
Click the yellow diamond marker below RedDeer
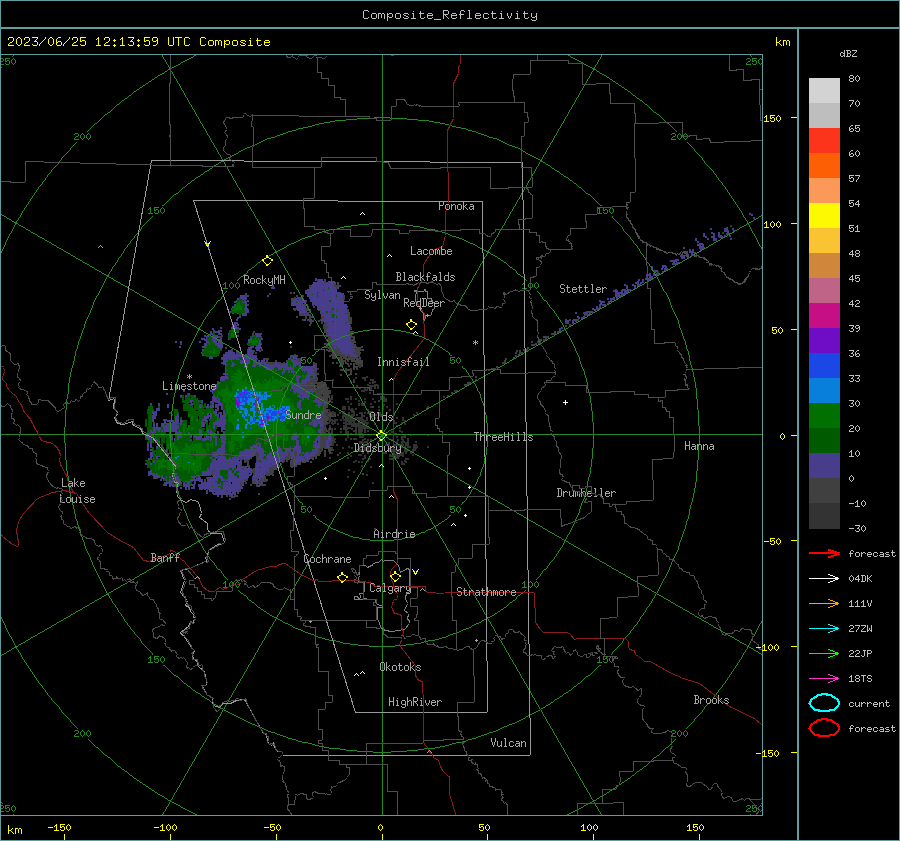coord(411,325)
